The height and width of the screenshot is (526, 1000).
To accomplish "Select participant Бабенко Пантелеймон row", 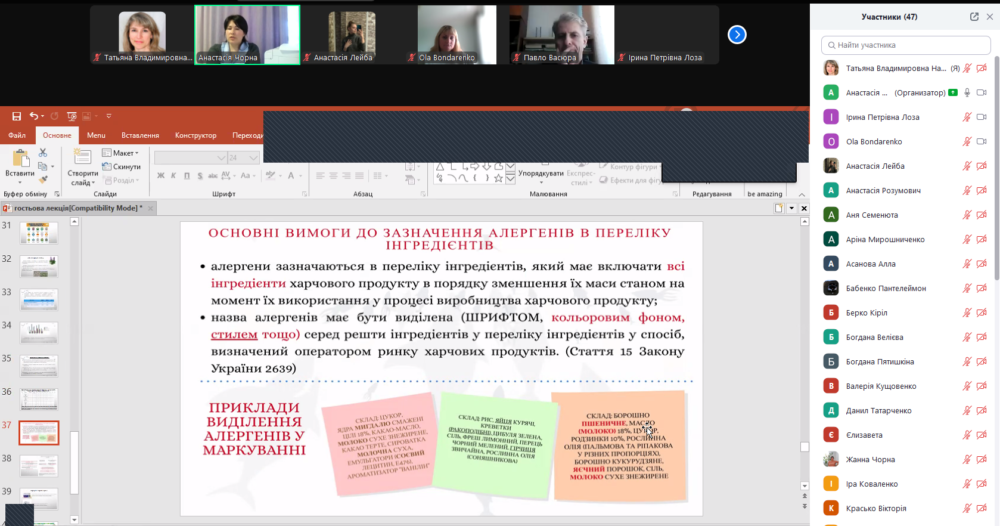I will click(x=905, y=288).
